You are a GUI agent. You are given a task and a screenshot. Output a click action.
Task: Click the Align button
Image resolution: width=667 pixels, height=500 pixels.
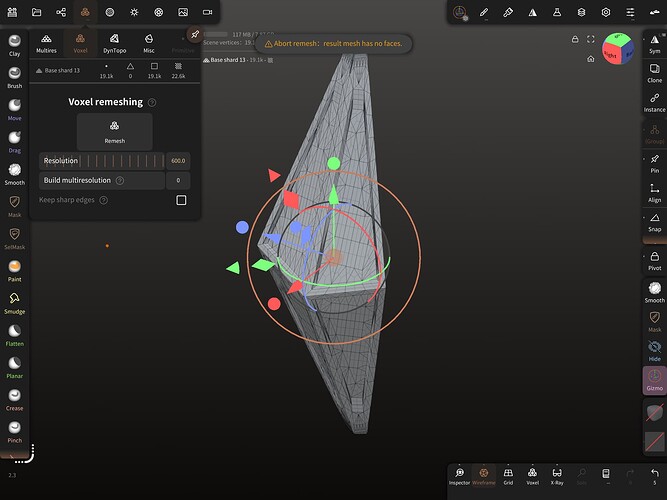click(x=655, y=193)
